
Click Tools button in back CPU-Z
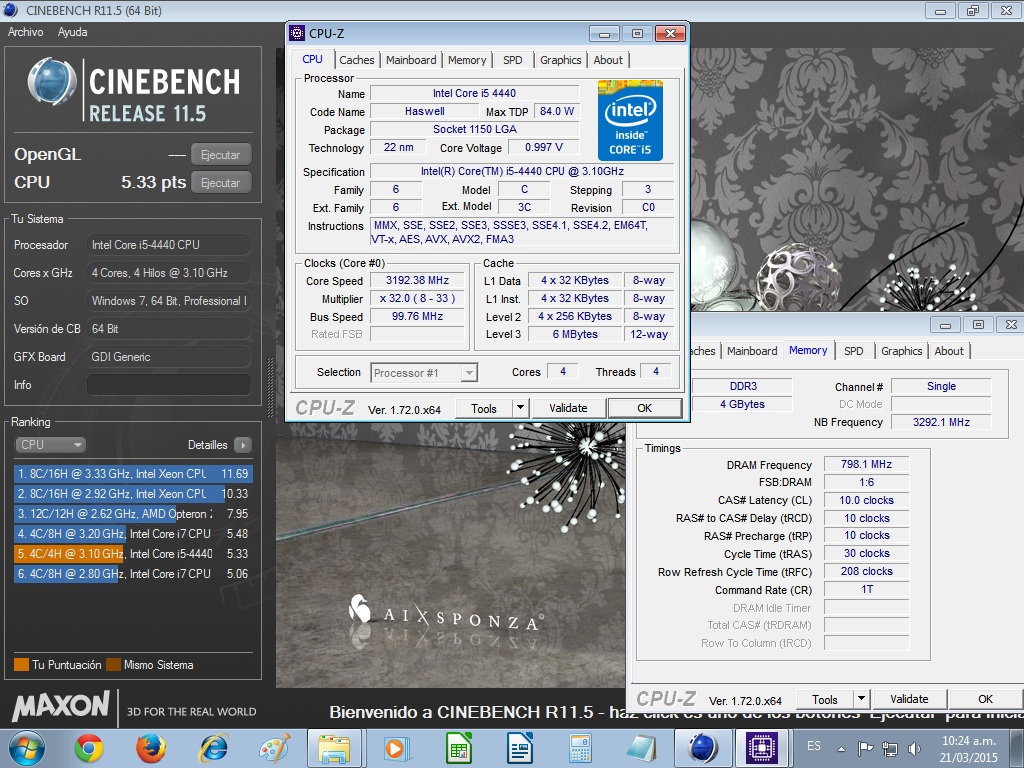(825, 699)
